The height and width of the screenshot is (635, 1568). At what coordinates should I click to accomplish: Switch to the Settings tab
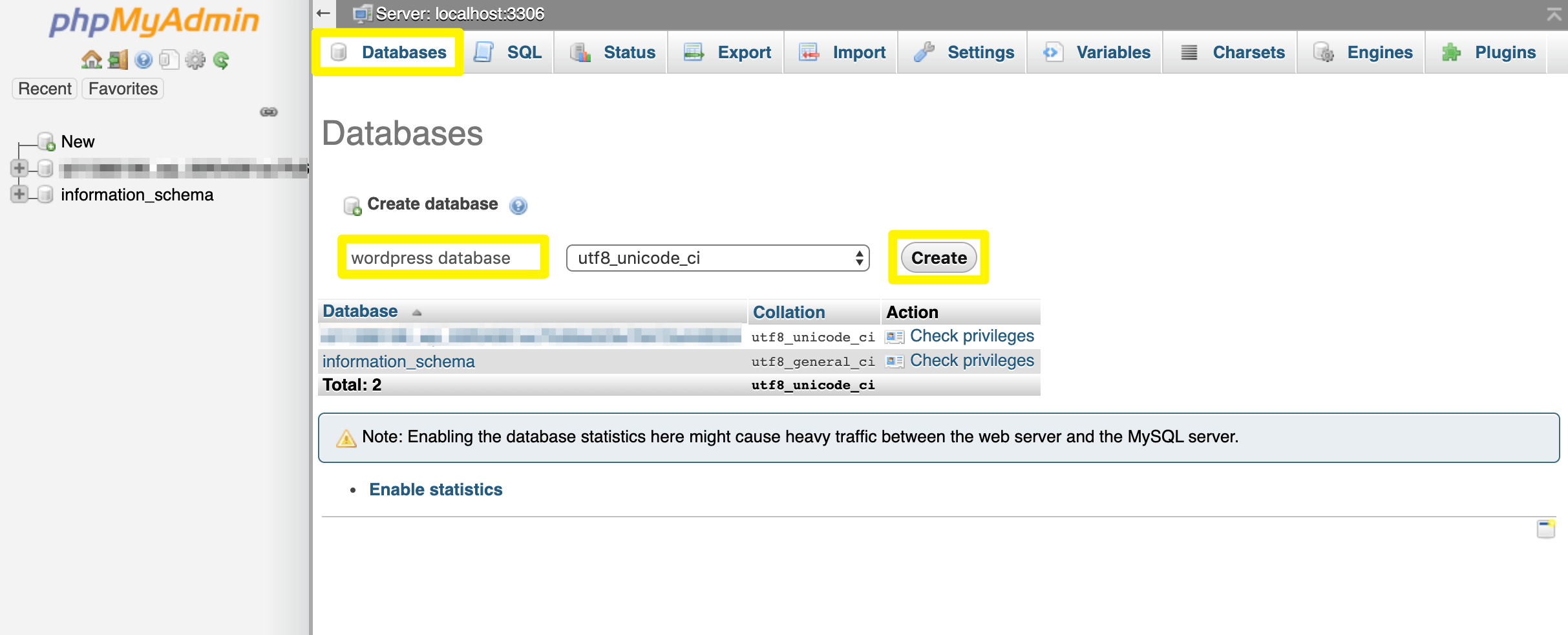[963, 52]
